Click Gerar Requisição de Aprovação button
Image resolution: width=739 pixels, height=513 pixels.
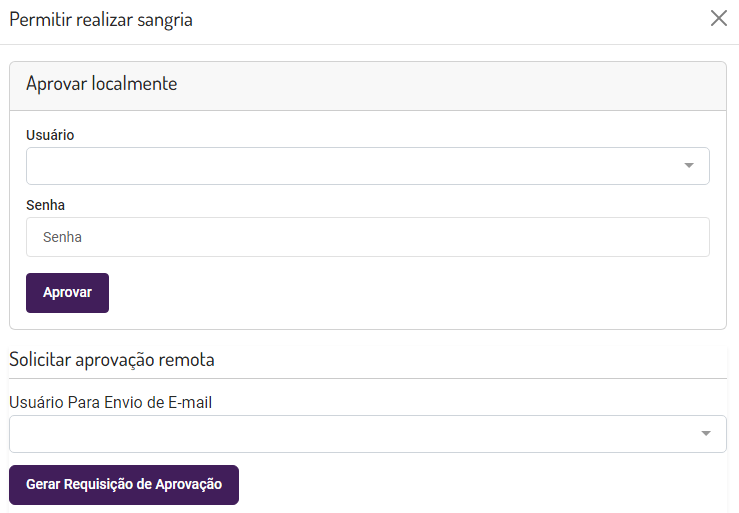click(x=124, y=485)
